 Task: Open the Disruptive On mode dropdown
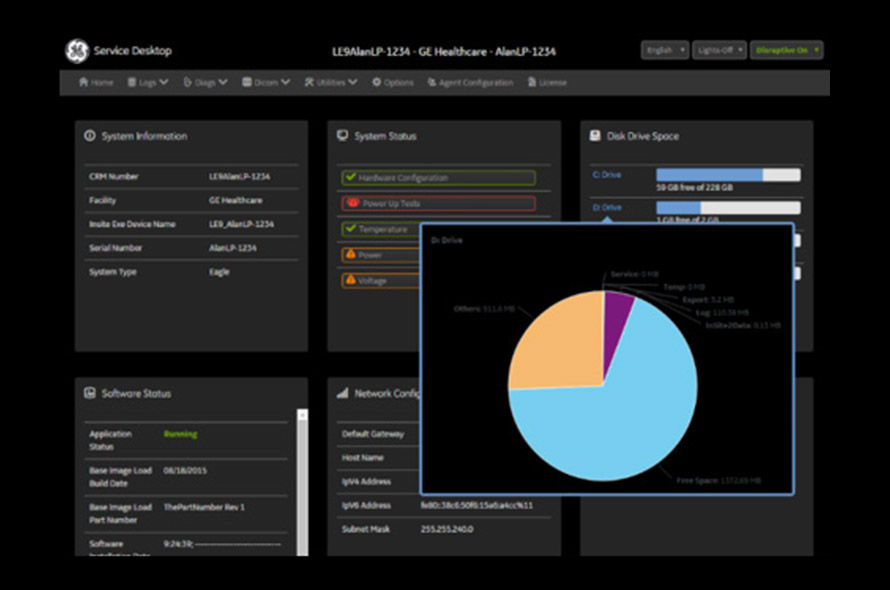coord(786,50)
